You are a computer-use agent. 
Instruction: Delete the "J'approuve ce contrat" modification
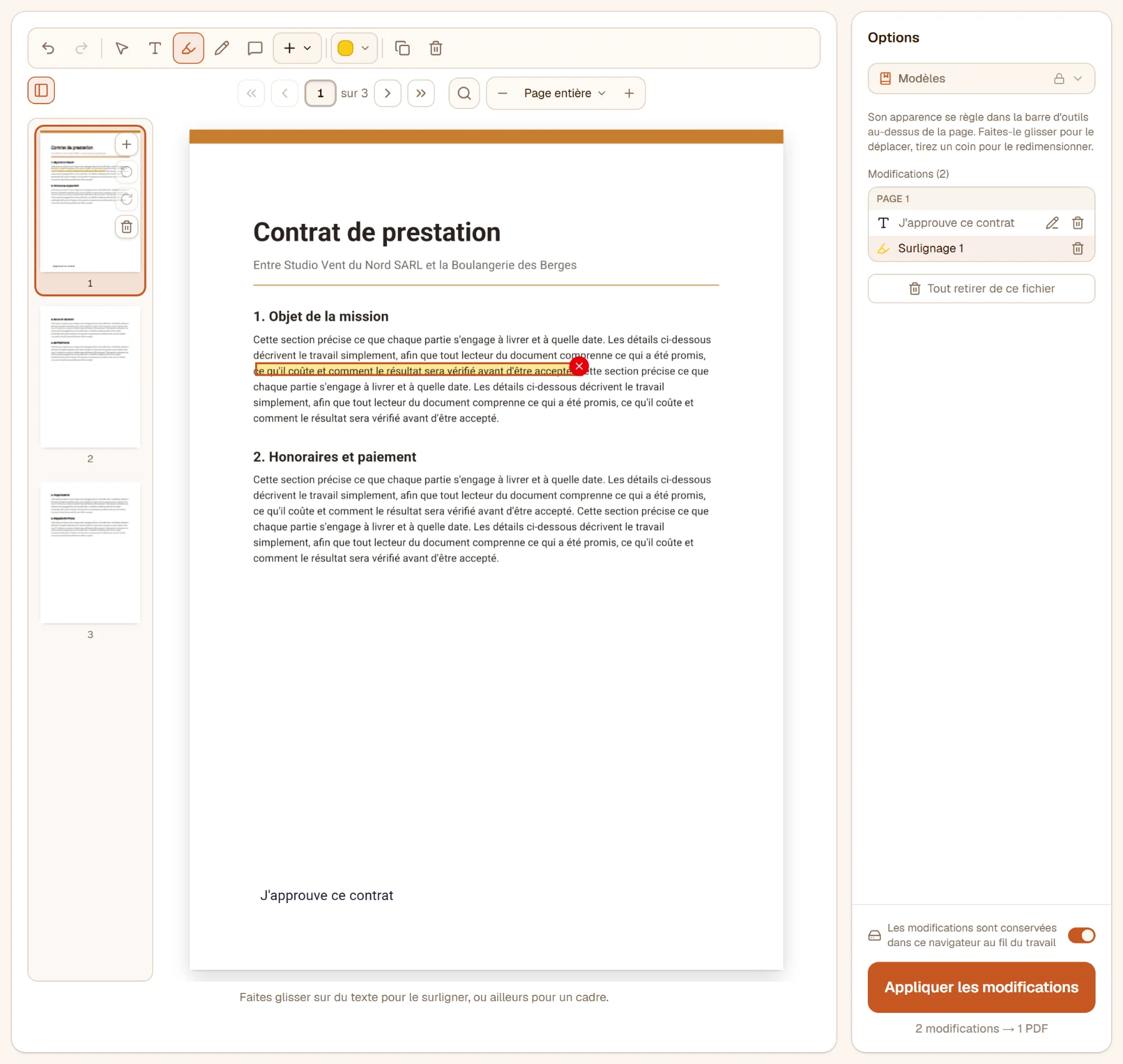1077,223
